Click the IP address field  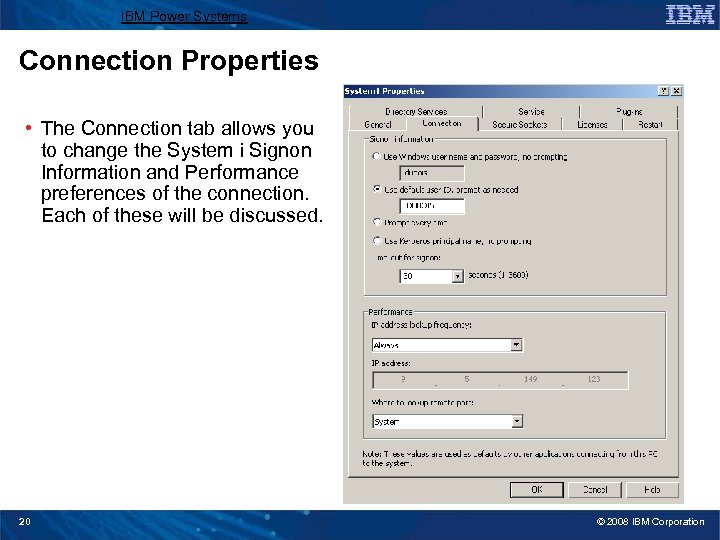point(500,380)
